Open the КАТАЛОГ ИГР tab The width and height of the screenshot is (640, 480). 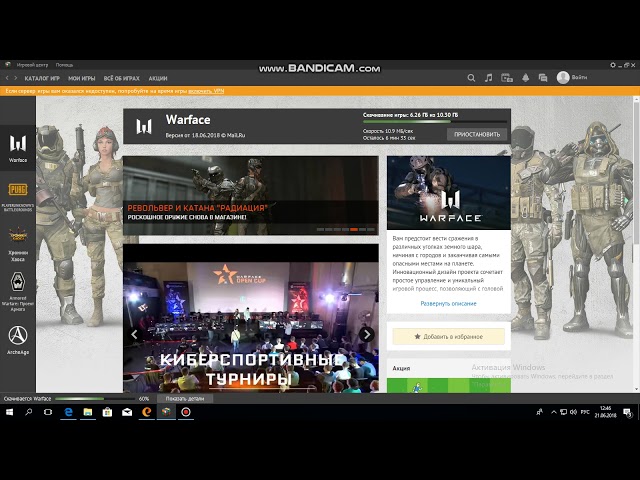pos(42,78)
